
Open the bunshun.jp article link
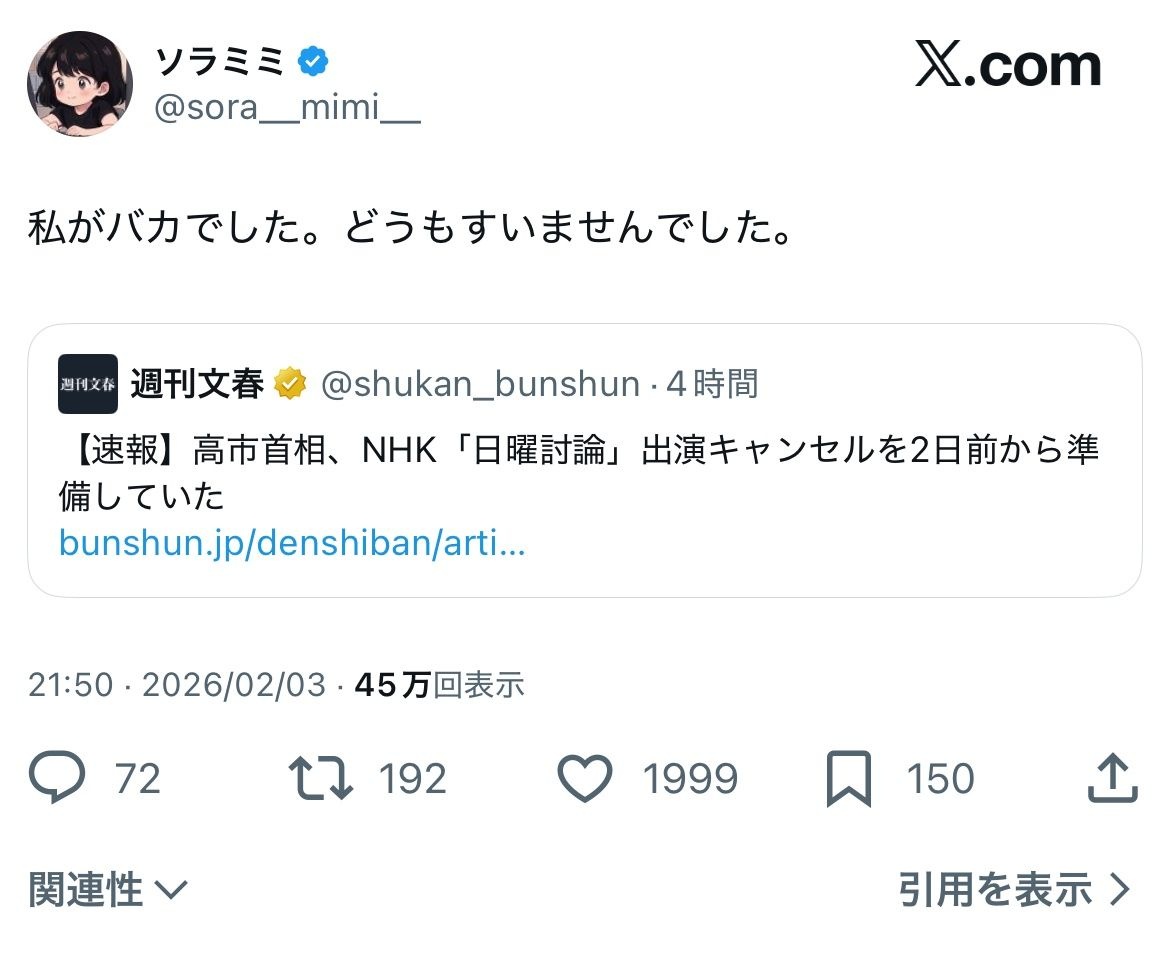(x=292, y=543)
